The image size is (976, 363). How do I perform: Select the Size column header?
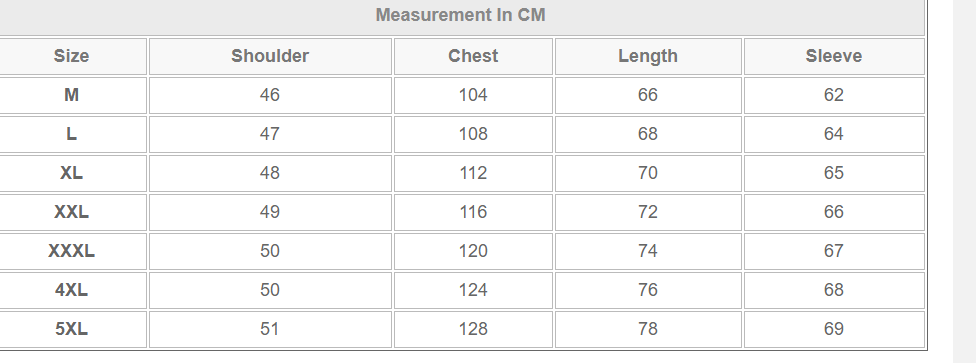tap(72, 56)
